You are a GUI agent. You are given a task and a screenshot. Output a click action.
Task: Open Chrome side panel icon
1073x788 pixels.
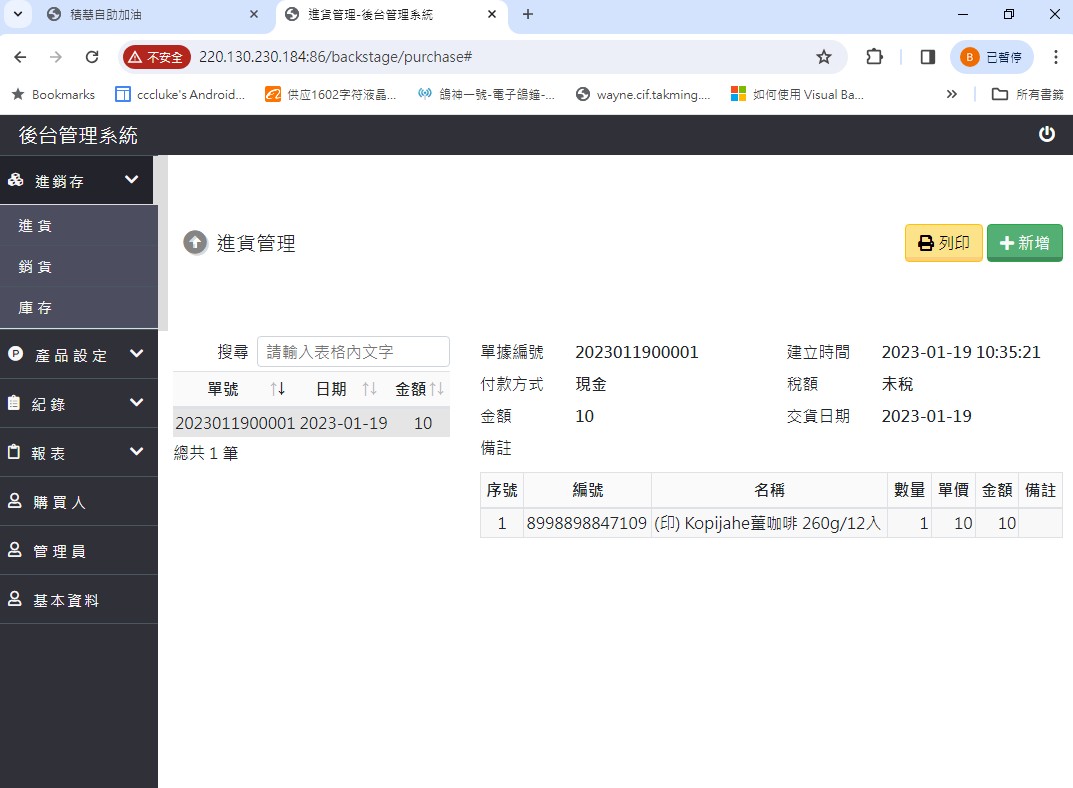(927, 57)
